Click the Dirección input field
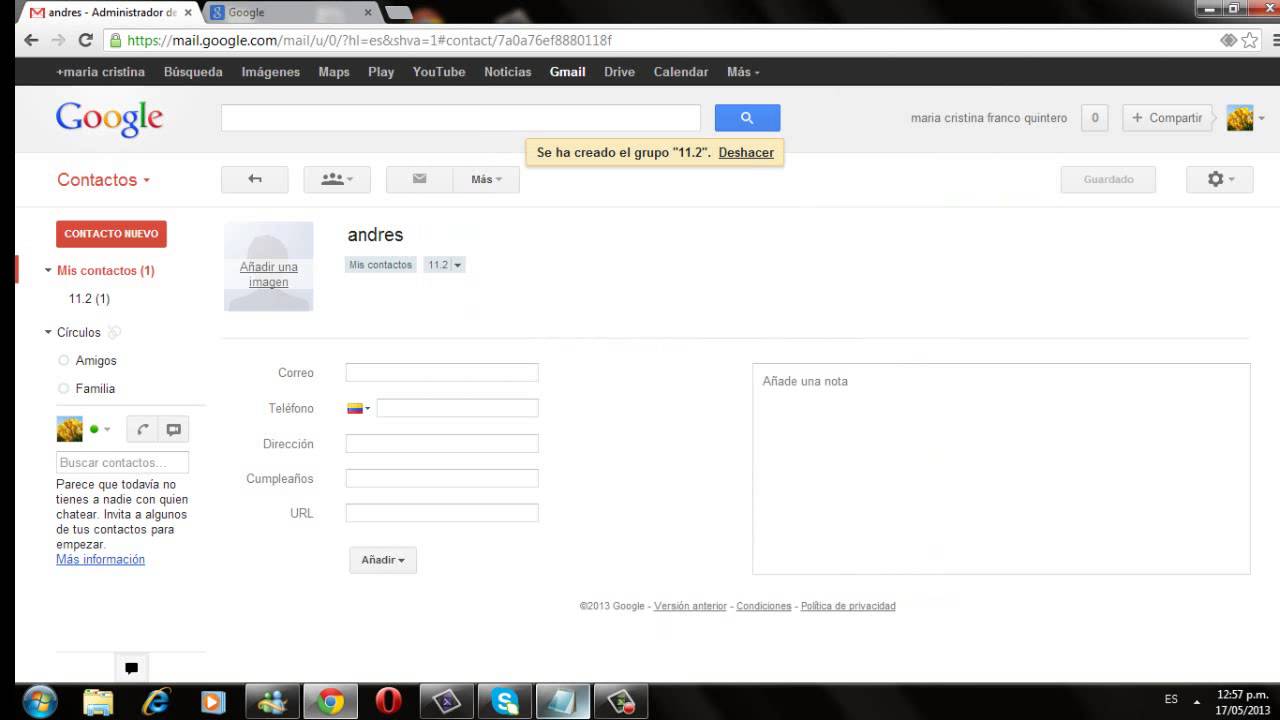 tap(442, 443)
